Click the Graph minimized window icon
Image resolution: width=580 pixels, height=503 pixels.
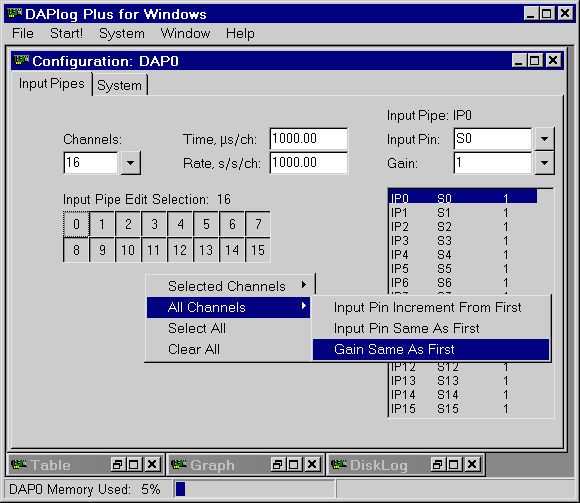click(x=179, y=464)
